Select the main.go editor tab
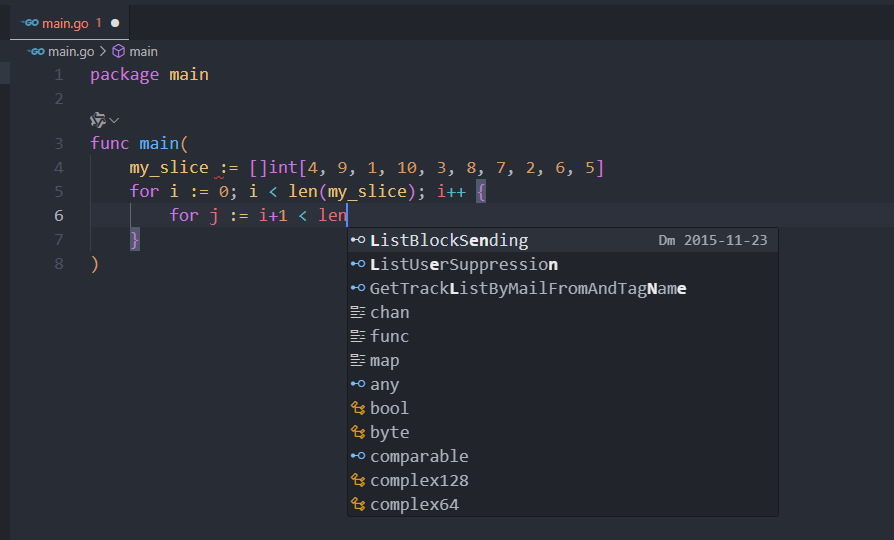This screenshot has height=540, width=894. (x=70, y=23)
